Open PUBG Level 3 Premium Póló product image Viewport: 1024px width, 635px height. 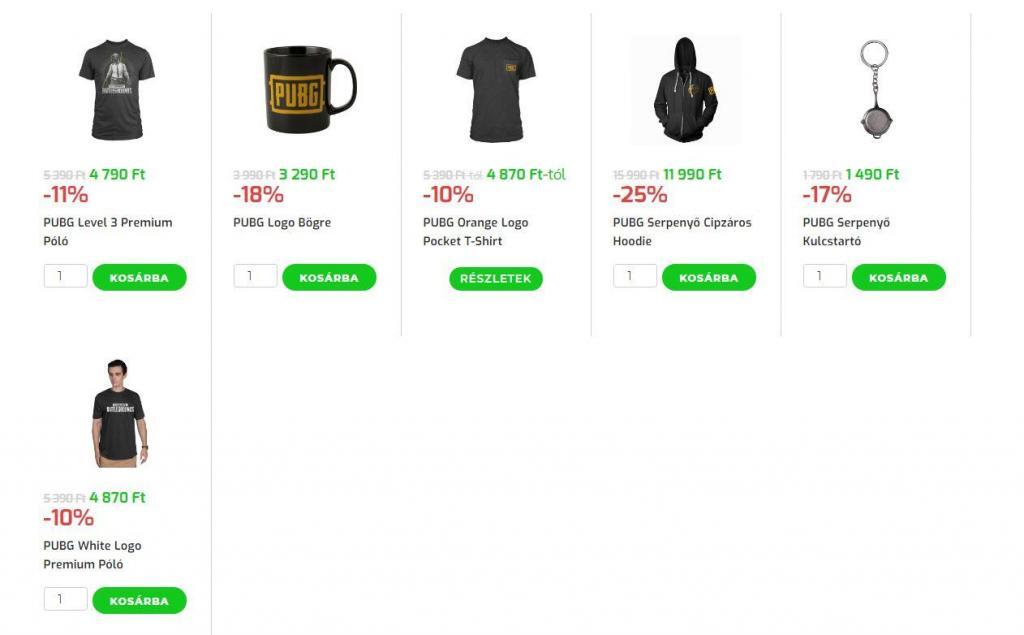point(116,90)
